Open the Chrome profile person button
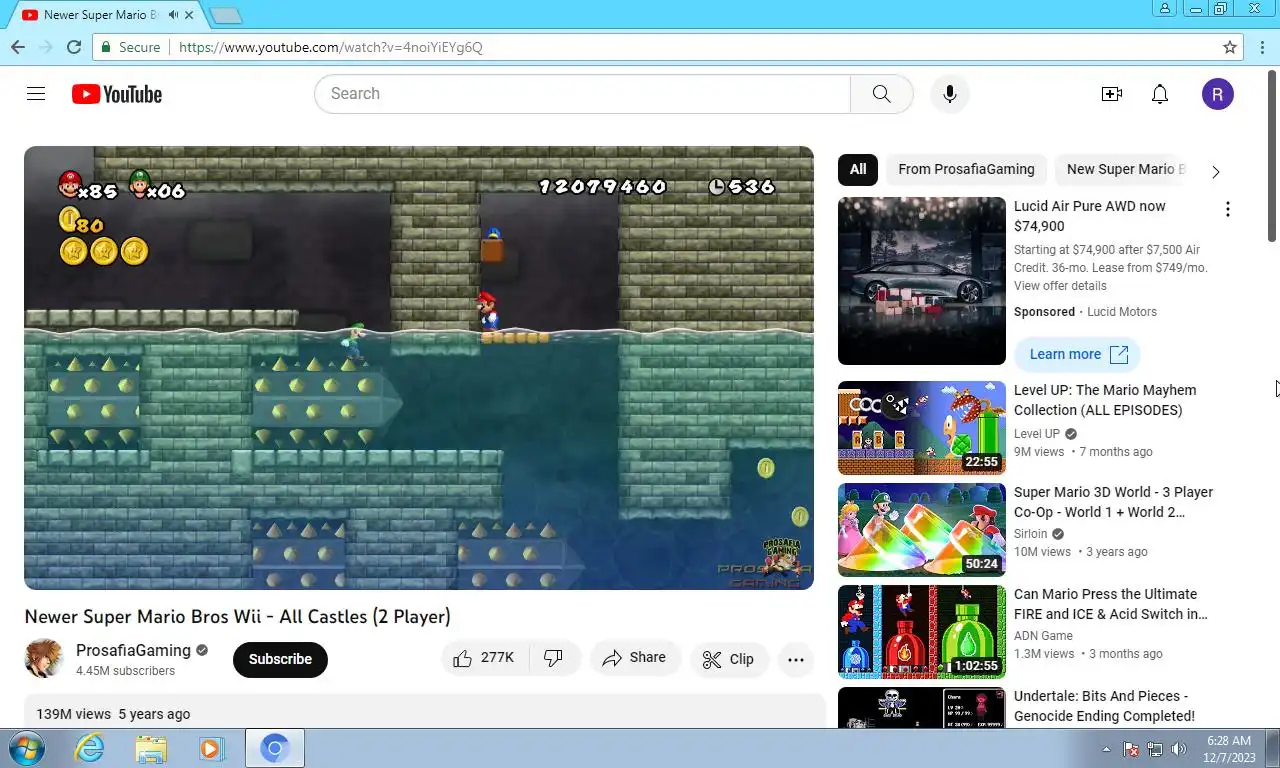Viewport: 1280px width, 768px height. (x=1165, y=8)
